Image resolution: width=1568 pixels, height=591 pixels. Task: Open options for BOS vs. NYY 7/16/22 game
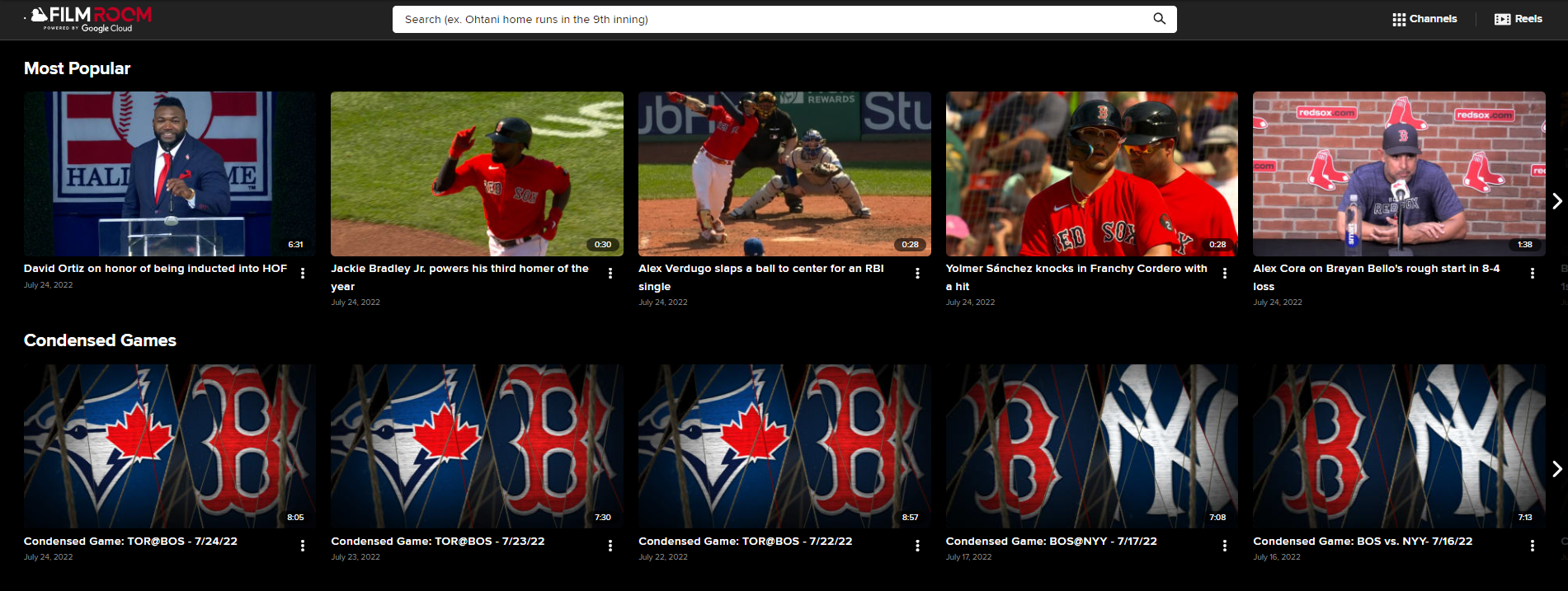click(x=1533, y=546)
